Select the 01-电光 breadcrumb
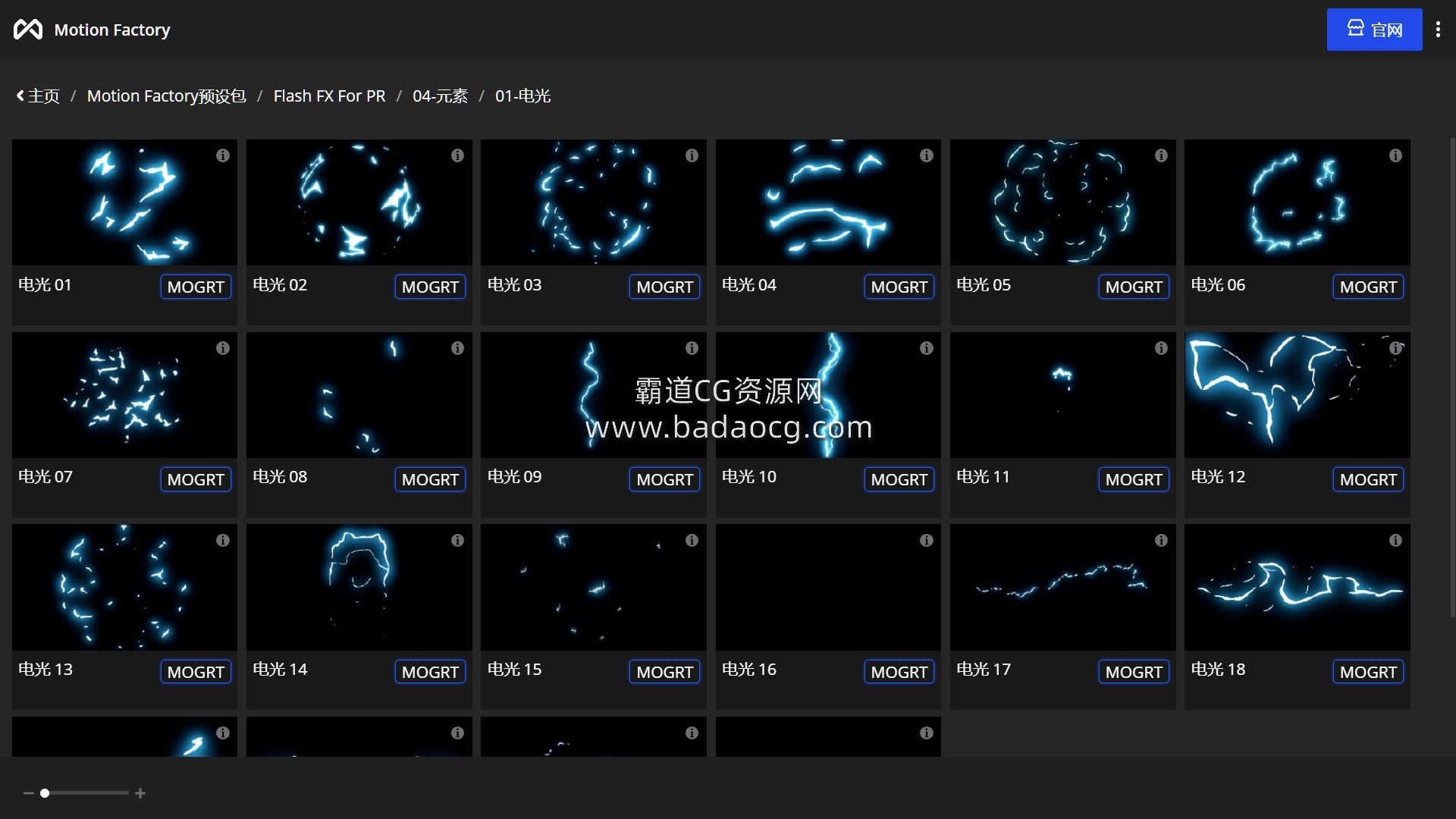The width and height of the screenshot is (1456, 819). point(522,96)
